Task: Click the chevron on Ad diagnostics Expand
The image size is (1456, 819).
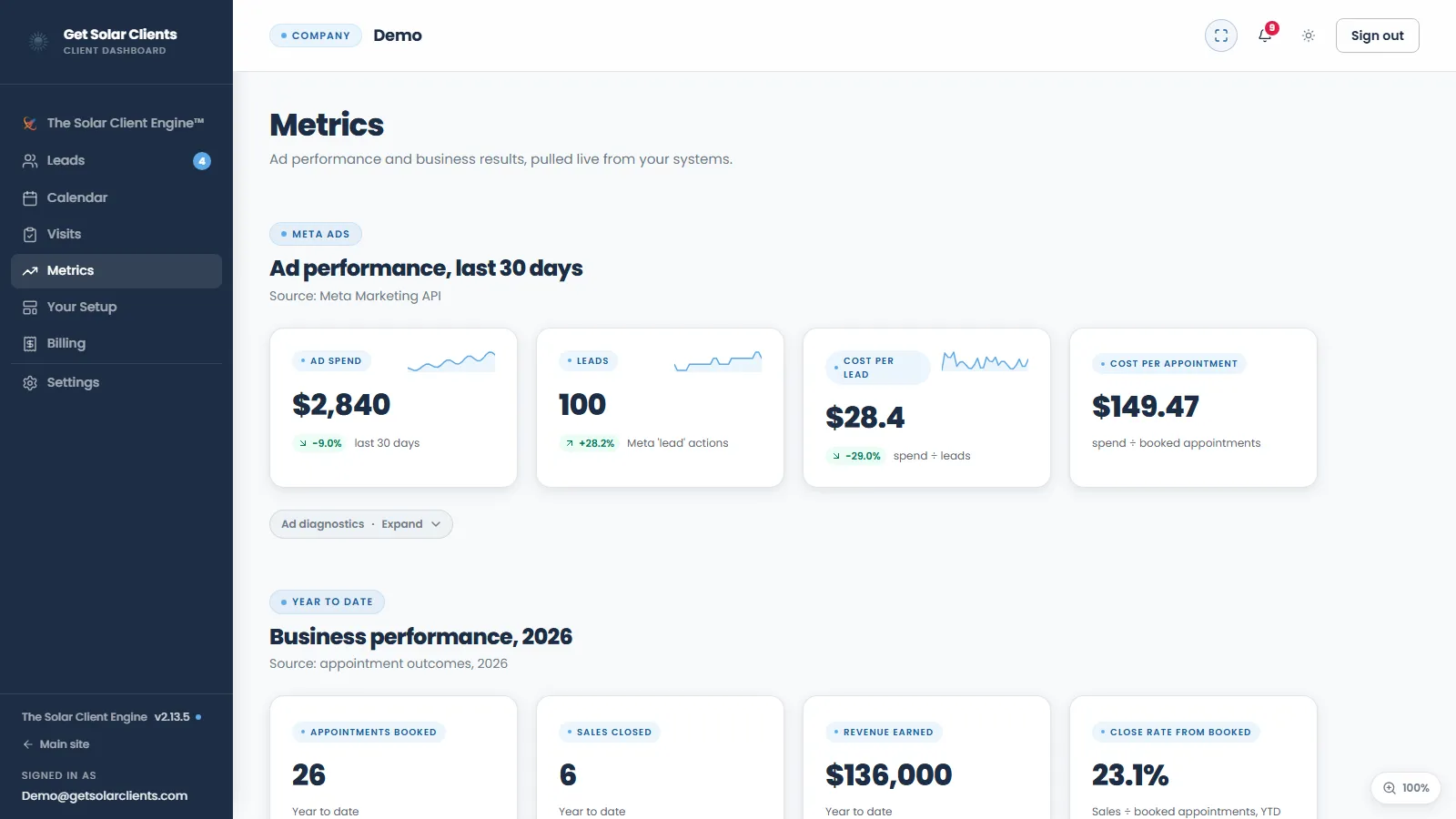Action: pyautogui.click(x=436, y=524)
